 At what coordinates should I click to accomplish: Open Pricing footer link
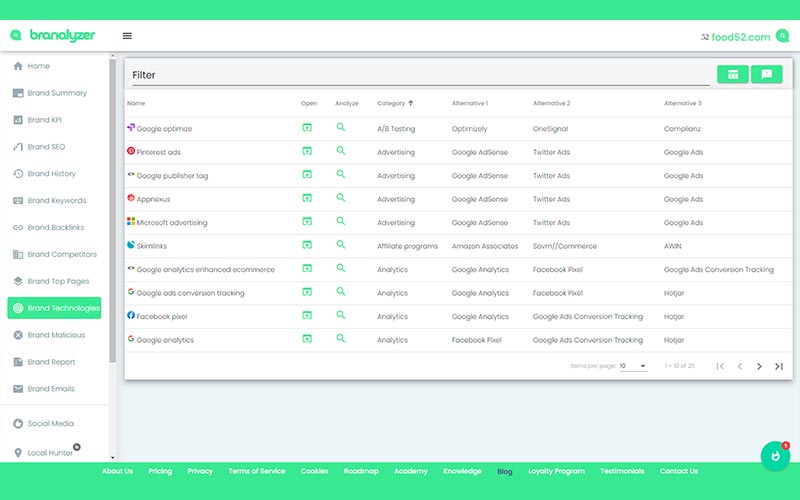point(160,471)
